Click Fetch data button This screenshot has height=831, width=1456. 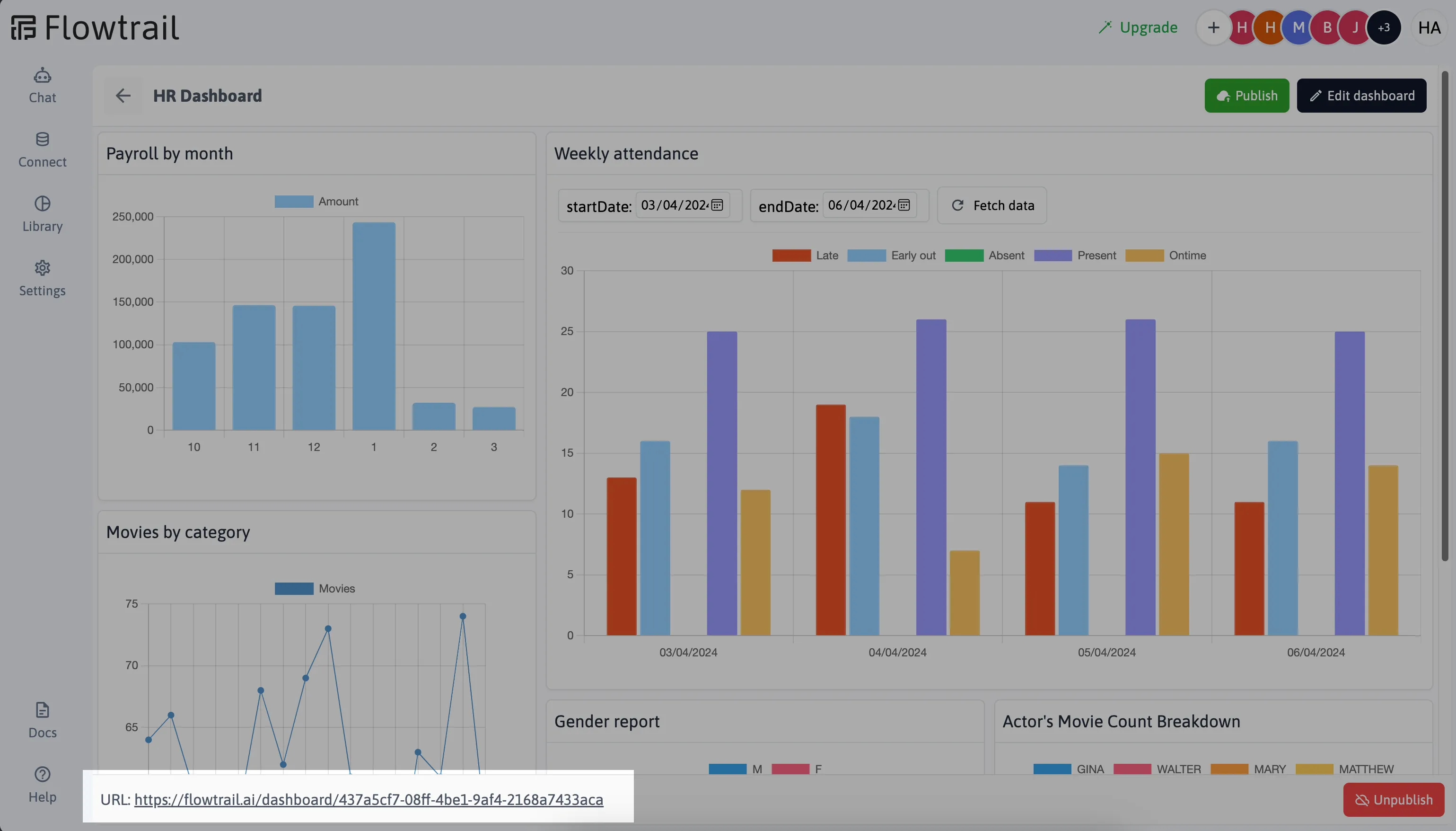(992, 205)
